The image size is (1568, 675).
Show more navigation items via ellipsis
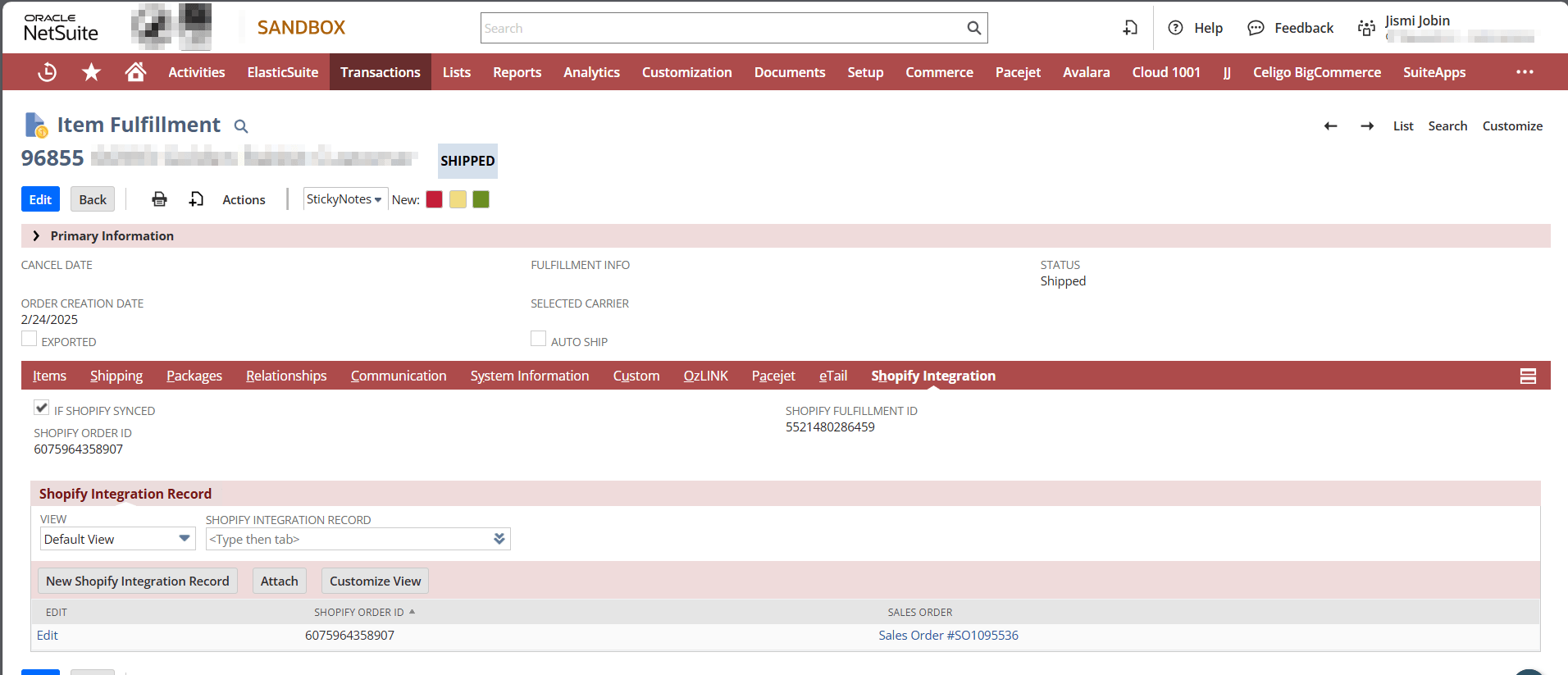click(1525, 72)
